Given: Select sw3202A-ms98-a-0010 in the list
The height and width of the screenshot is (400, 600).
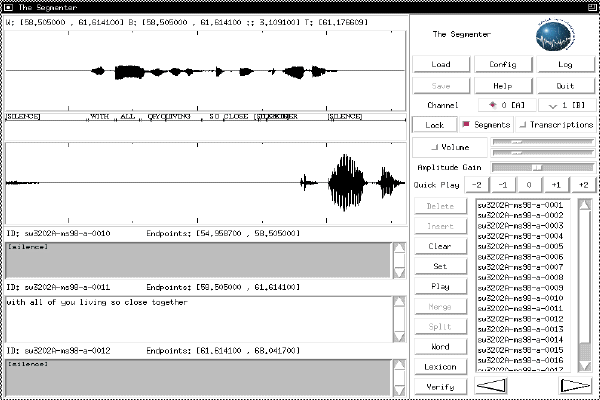Looking at the screenshot, I should [x=520, y=298].
